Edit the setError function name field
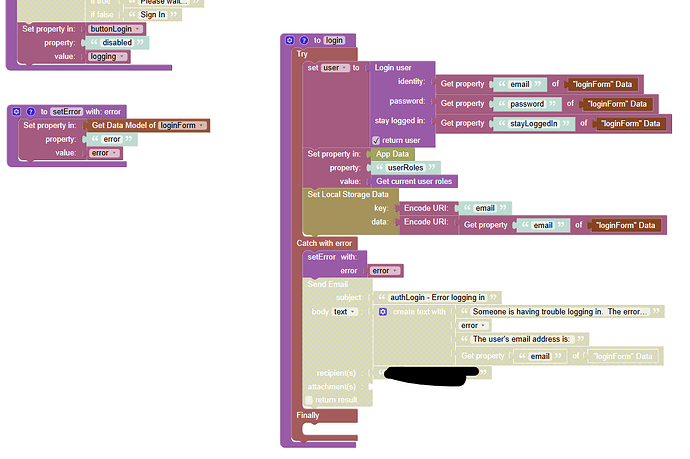Screen dimensions: 690x459 (66, 111)
